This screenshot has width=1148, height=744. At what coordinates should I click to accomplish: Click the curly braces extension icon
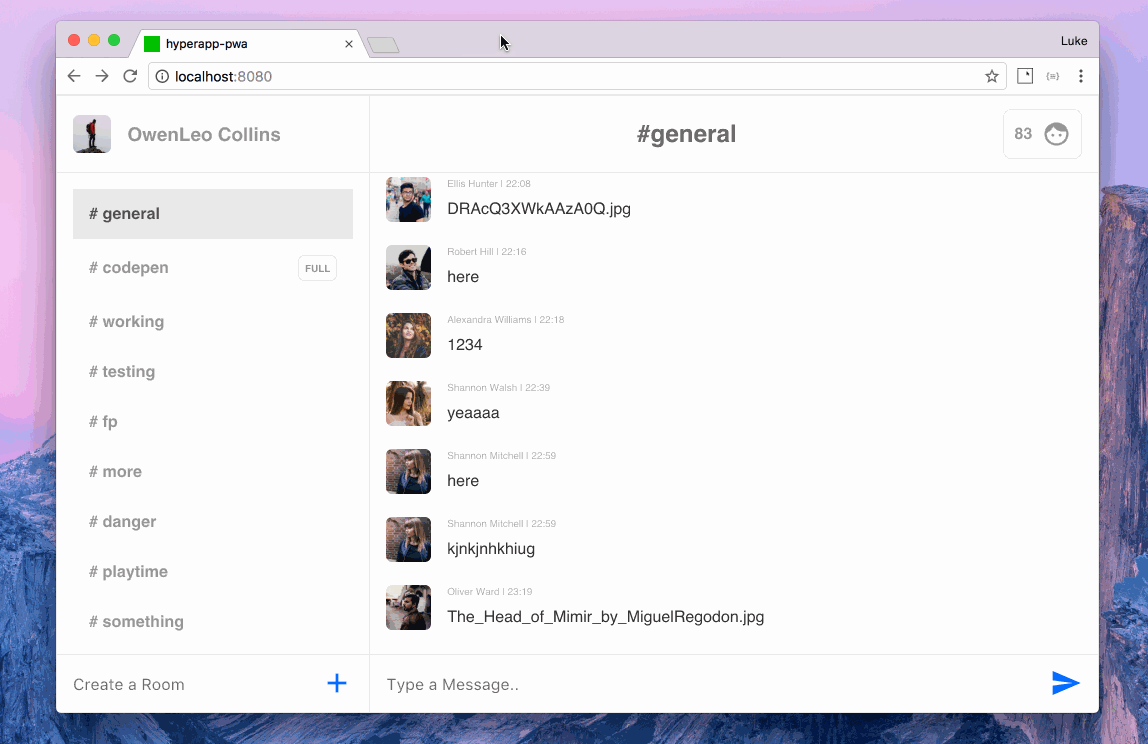coord(1052,76)
